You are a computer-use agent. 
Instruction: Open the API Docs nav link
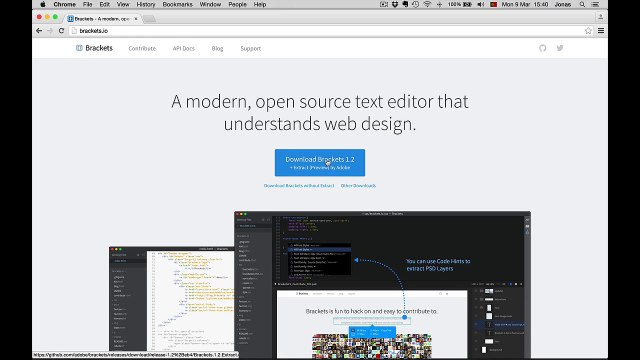(184, 49)
